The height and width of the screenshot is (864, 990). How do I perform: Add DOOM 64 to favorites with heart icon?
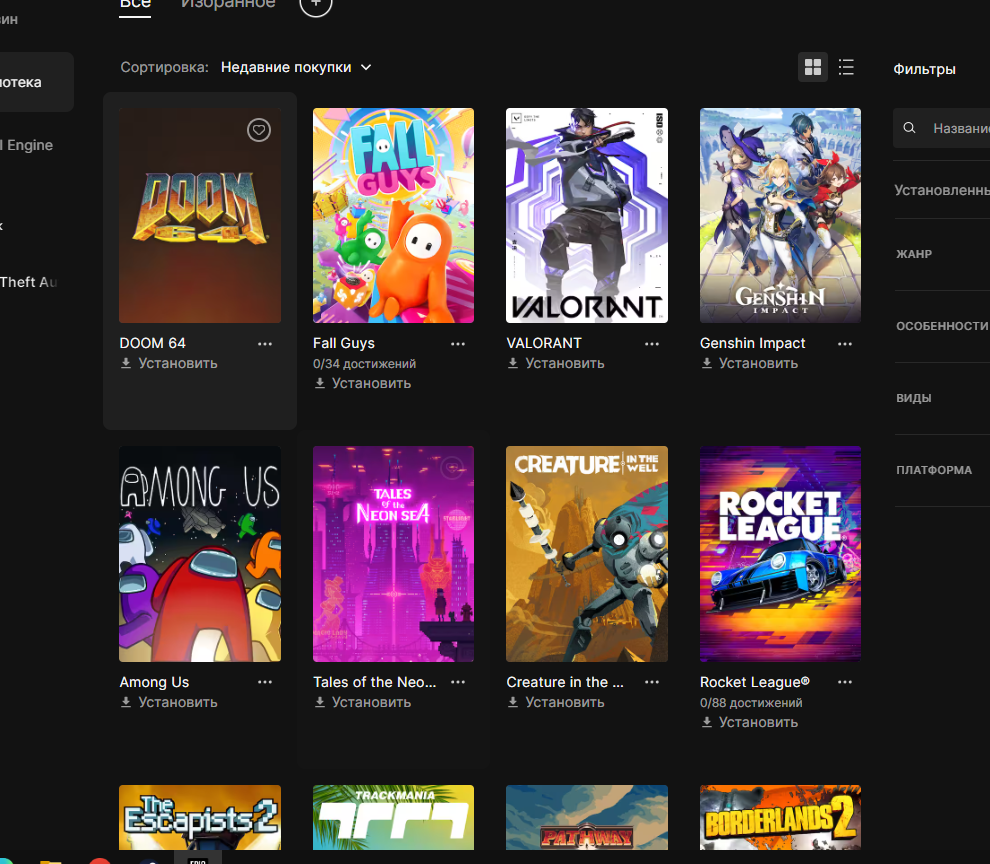258,130
